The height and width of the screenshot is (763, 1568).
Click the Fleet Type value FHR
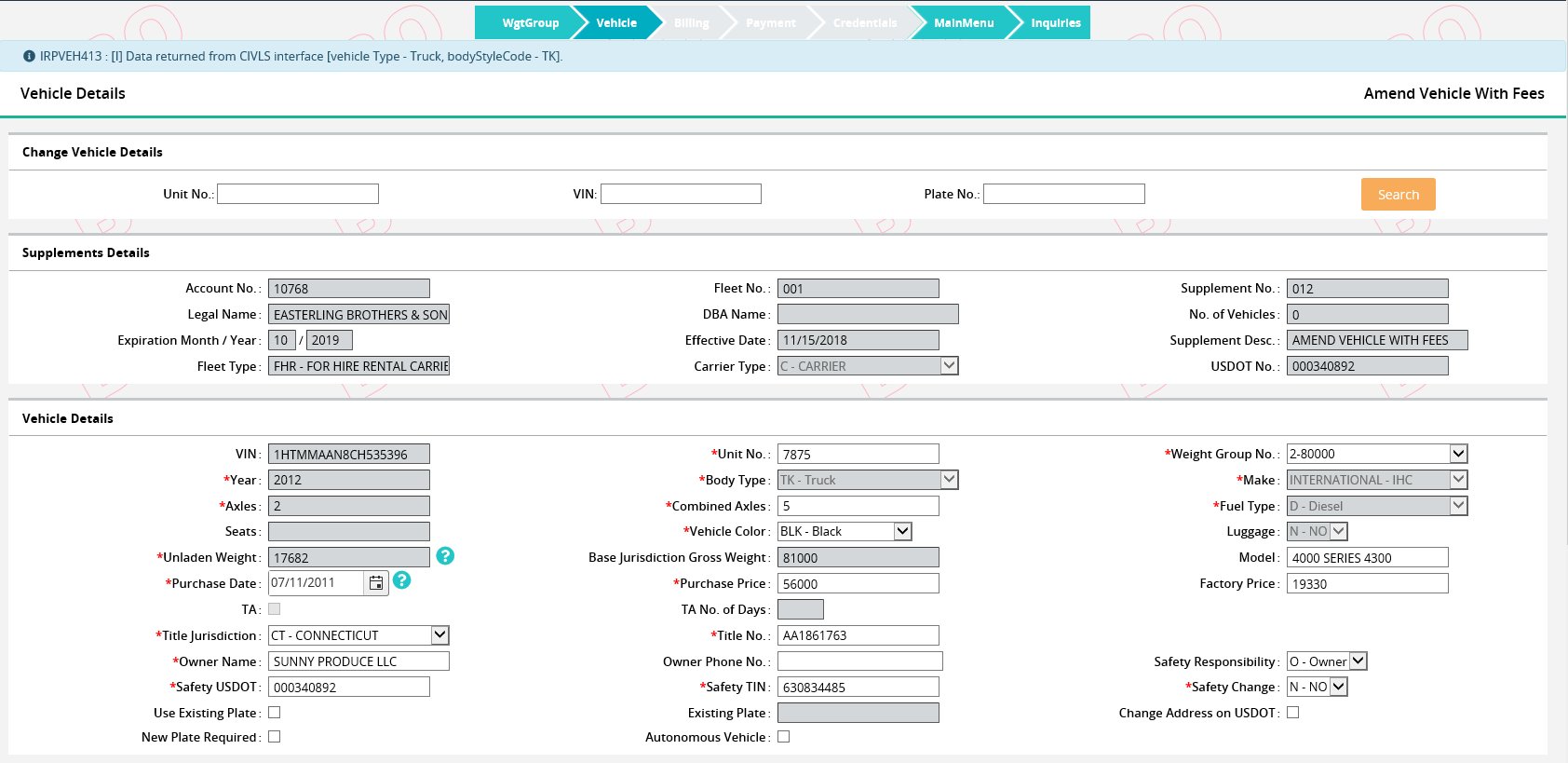tap(358, 366)
